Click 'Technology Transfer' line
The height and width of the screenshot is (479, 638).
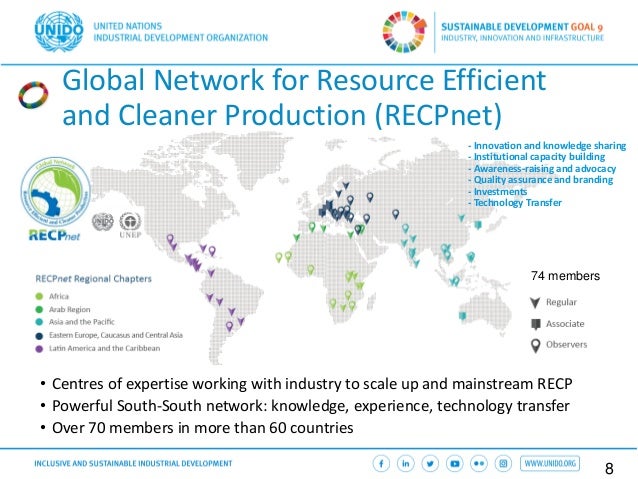(515, 203)
